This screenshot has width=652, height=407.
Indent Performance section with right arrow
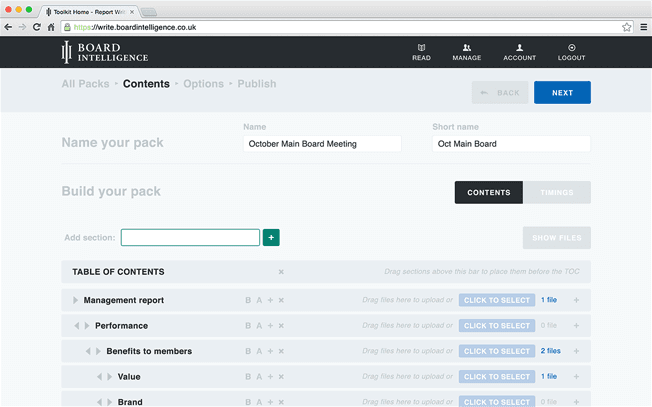click(87, 326)
